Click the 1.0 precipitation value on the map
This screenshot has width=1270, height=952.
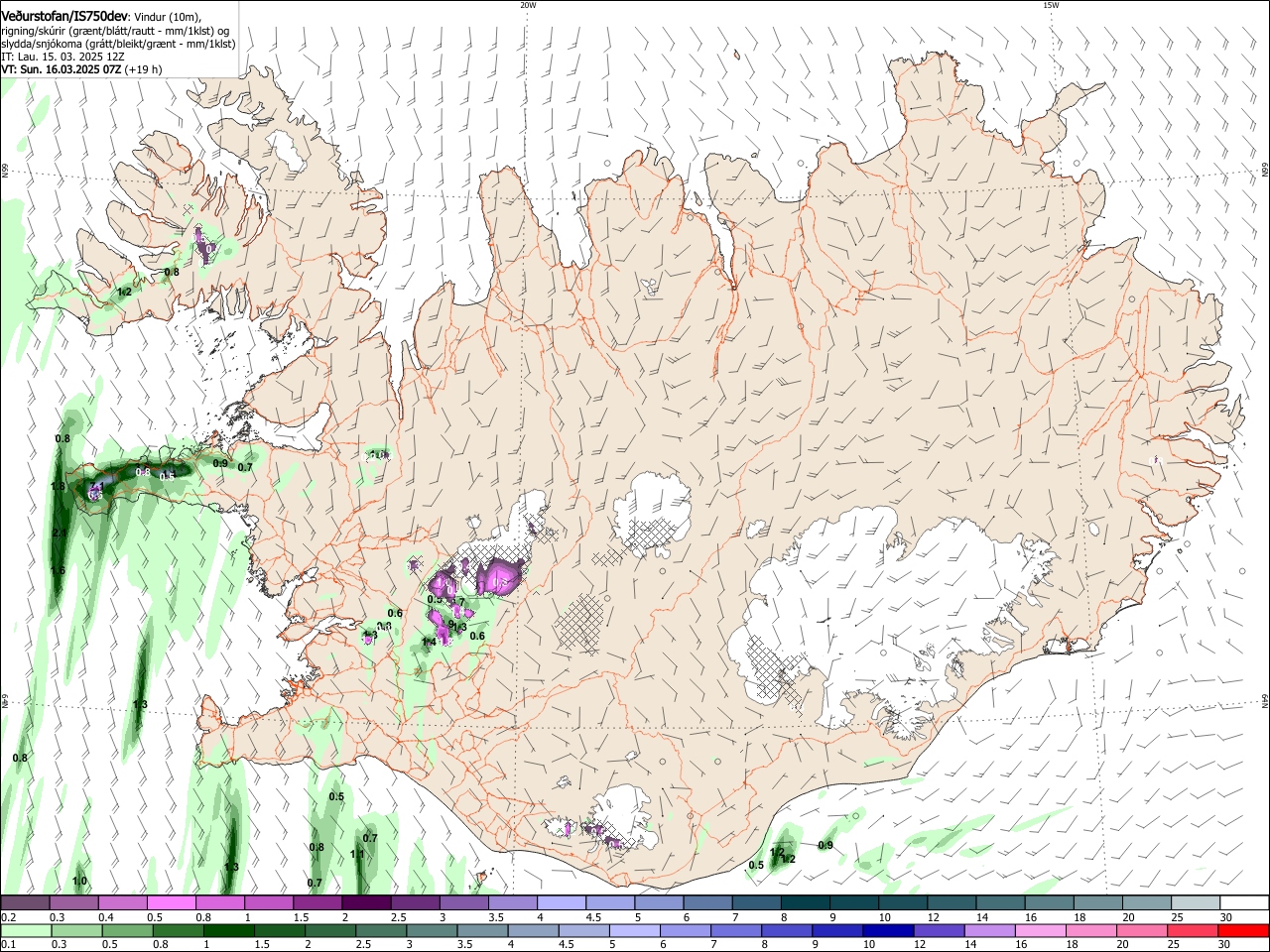(x=79, y=881)
